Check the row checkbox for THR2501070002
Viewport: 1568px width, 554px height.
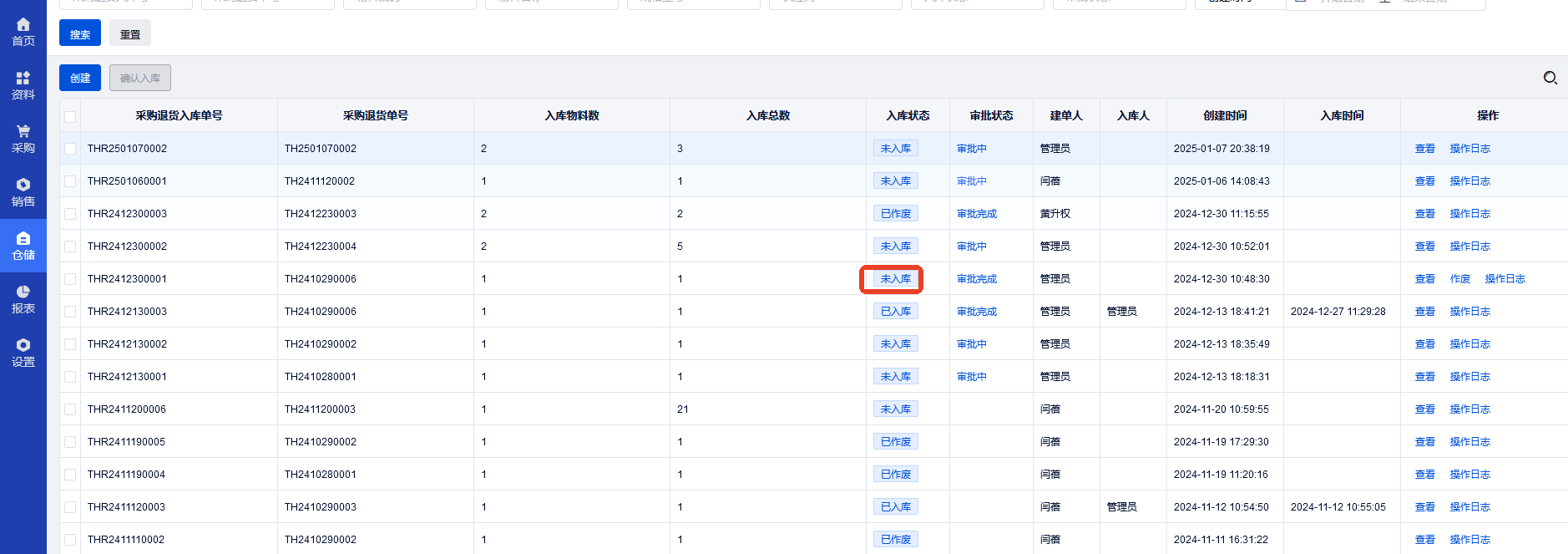pos(70,149)
